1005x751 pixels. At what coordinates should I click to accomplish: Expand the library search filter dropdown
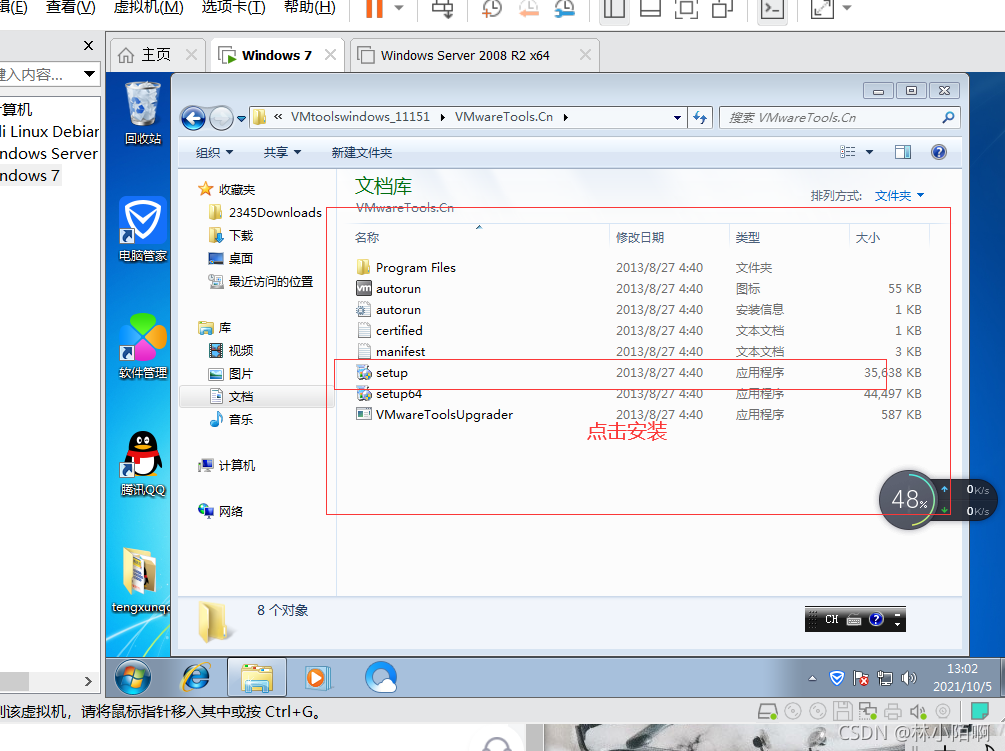[89, 74]
